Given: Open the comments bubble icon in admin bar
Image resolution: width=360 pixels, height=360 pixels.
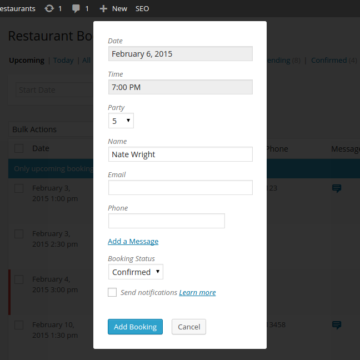Looking at the screenshot, I should click(x=76, y=9).
